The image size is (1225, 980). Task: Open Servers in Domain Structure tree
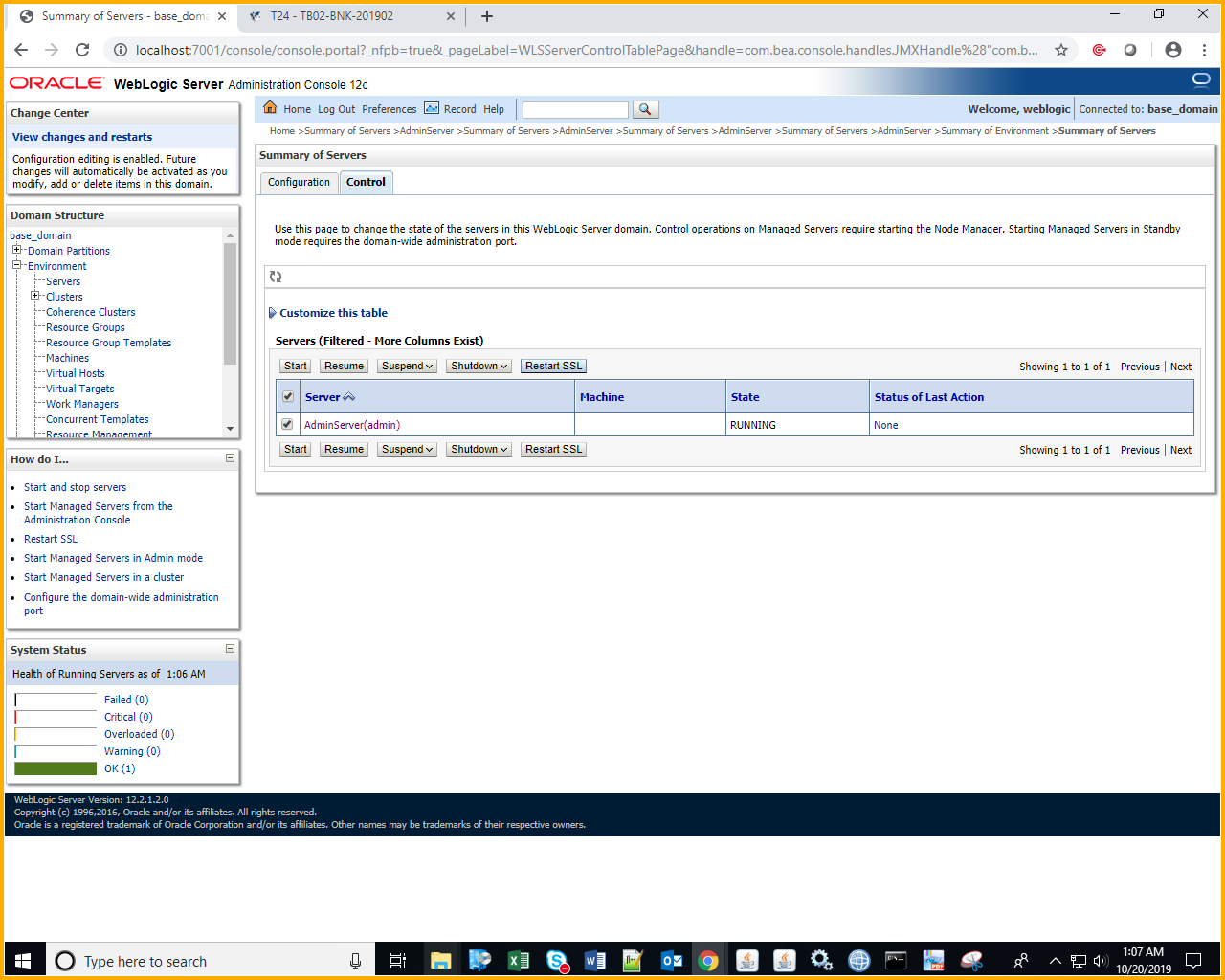tap(63, 281)
